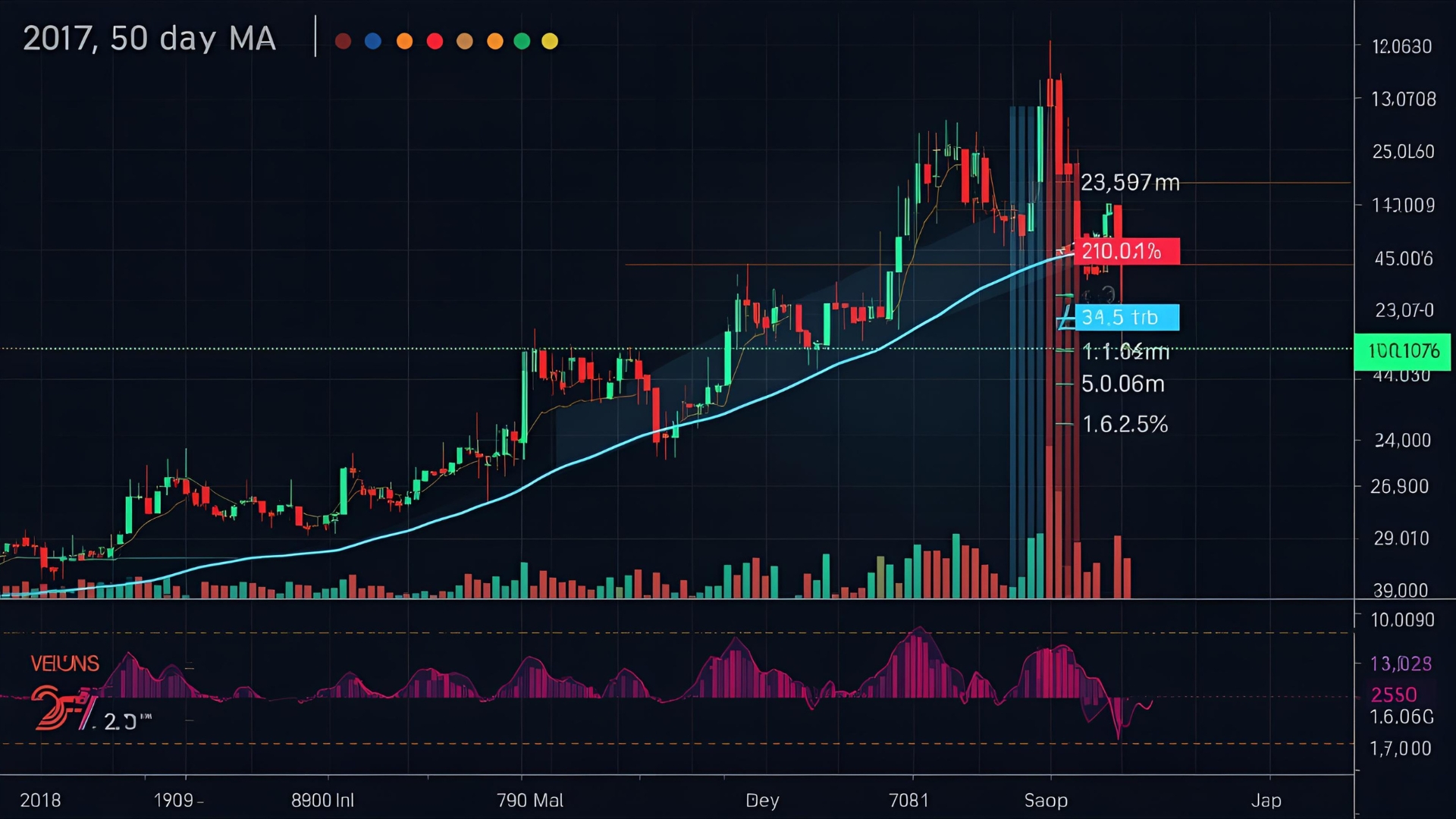The image size is (1456, 819).
Task: Click the green current price tag on axis
Action: [x=1402, y=351]
